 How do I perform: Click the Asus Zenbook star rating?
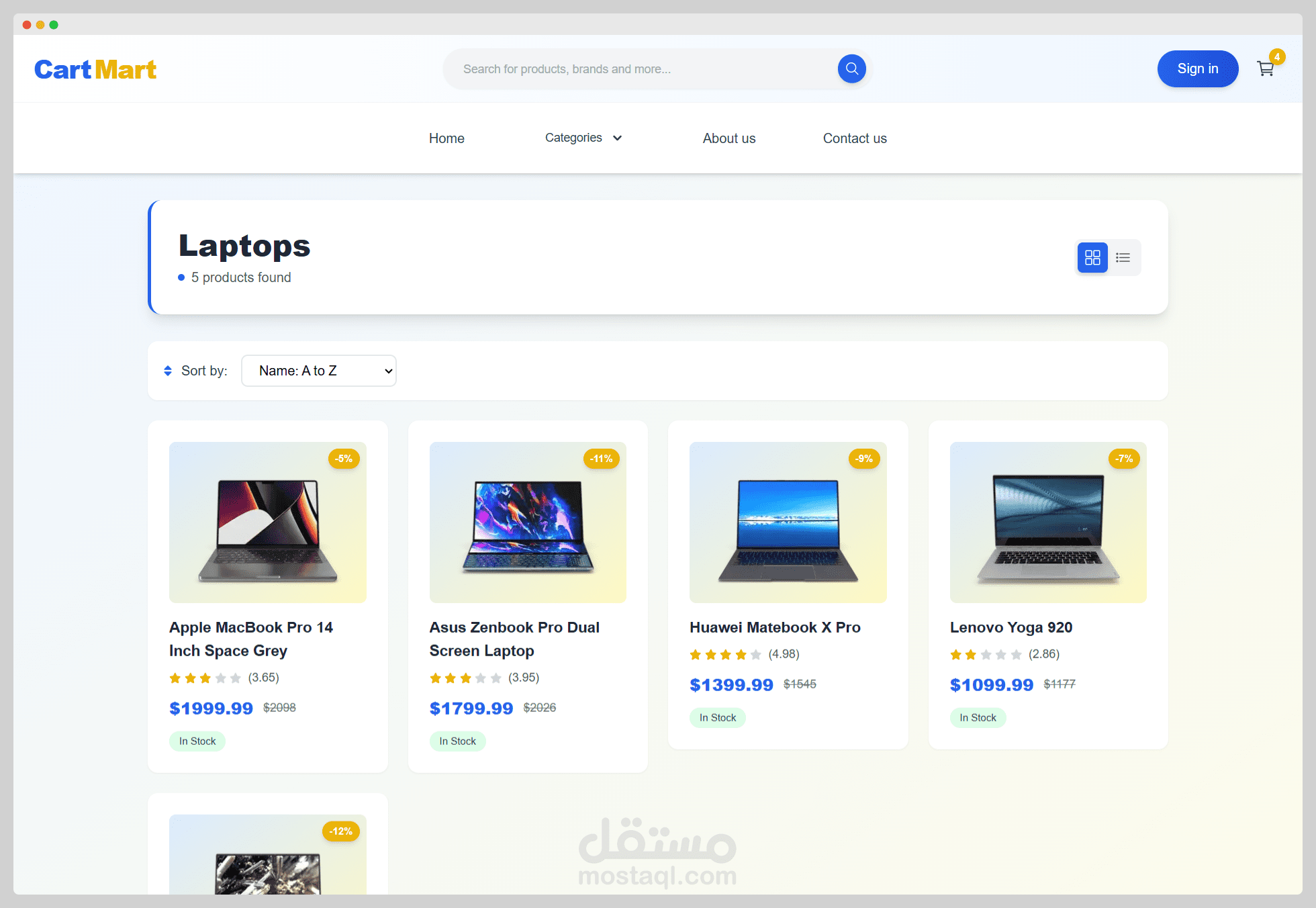pyautogui.click(x=465, y=678)
